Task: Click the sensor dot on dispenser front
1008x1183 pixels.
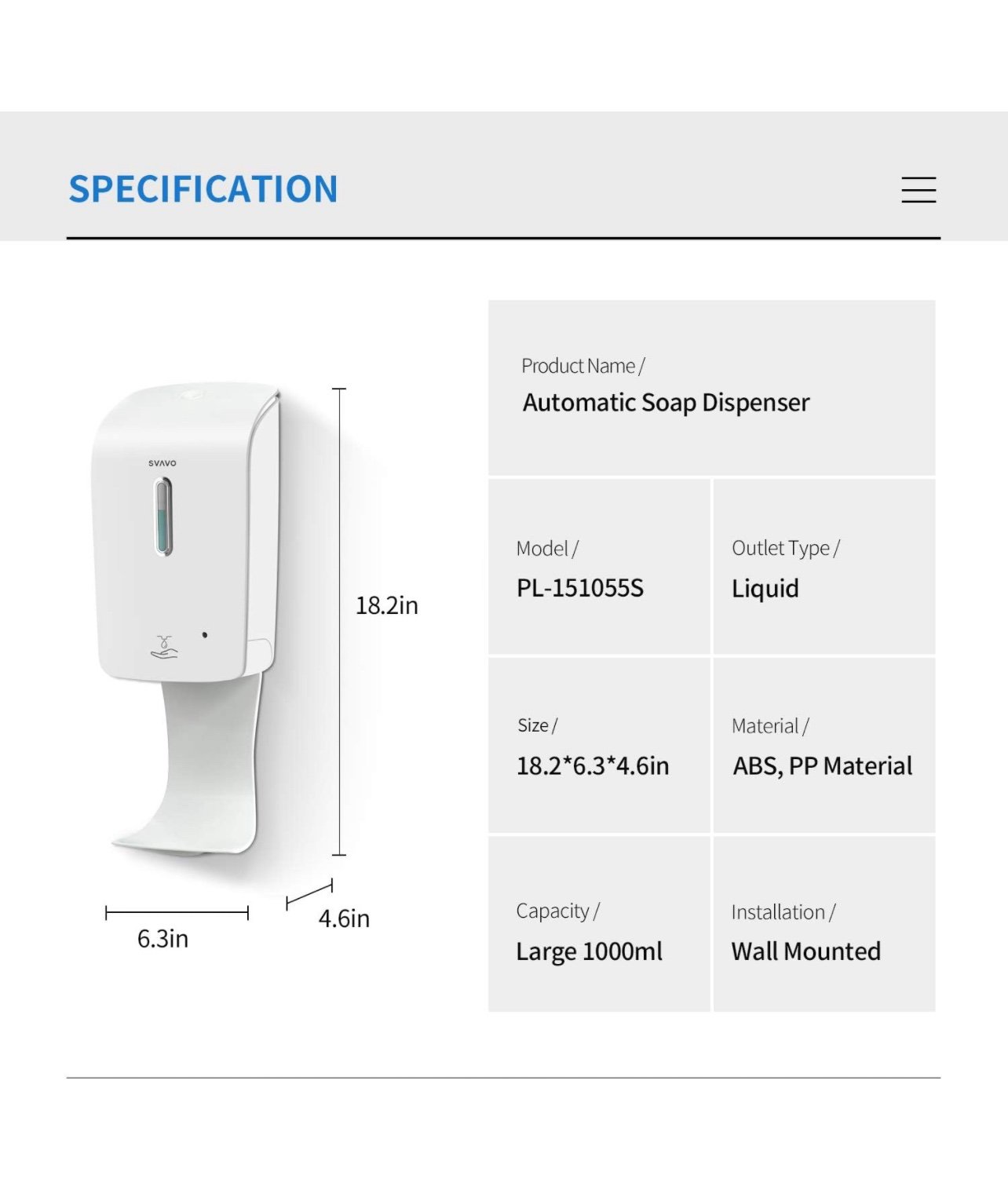Action: [205, 634]
